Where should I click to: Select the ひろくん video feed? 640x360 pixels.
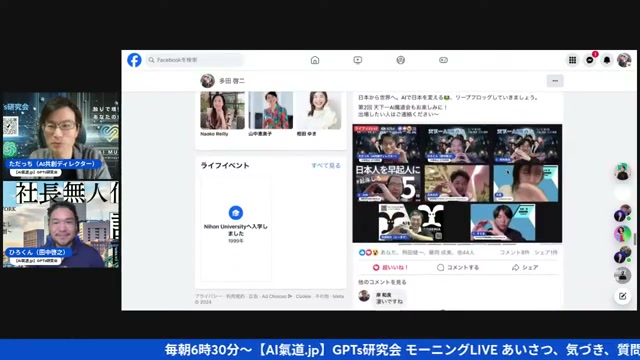coord(61,224)
